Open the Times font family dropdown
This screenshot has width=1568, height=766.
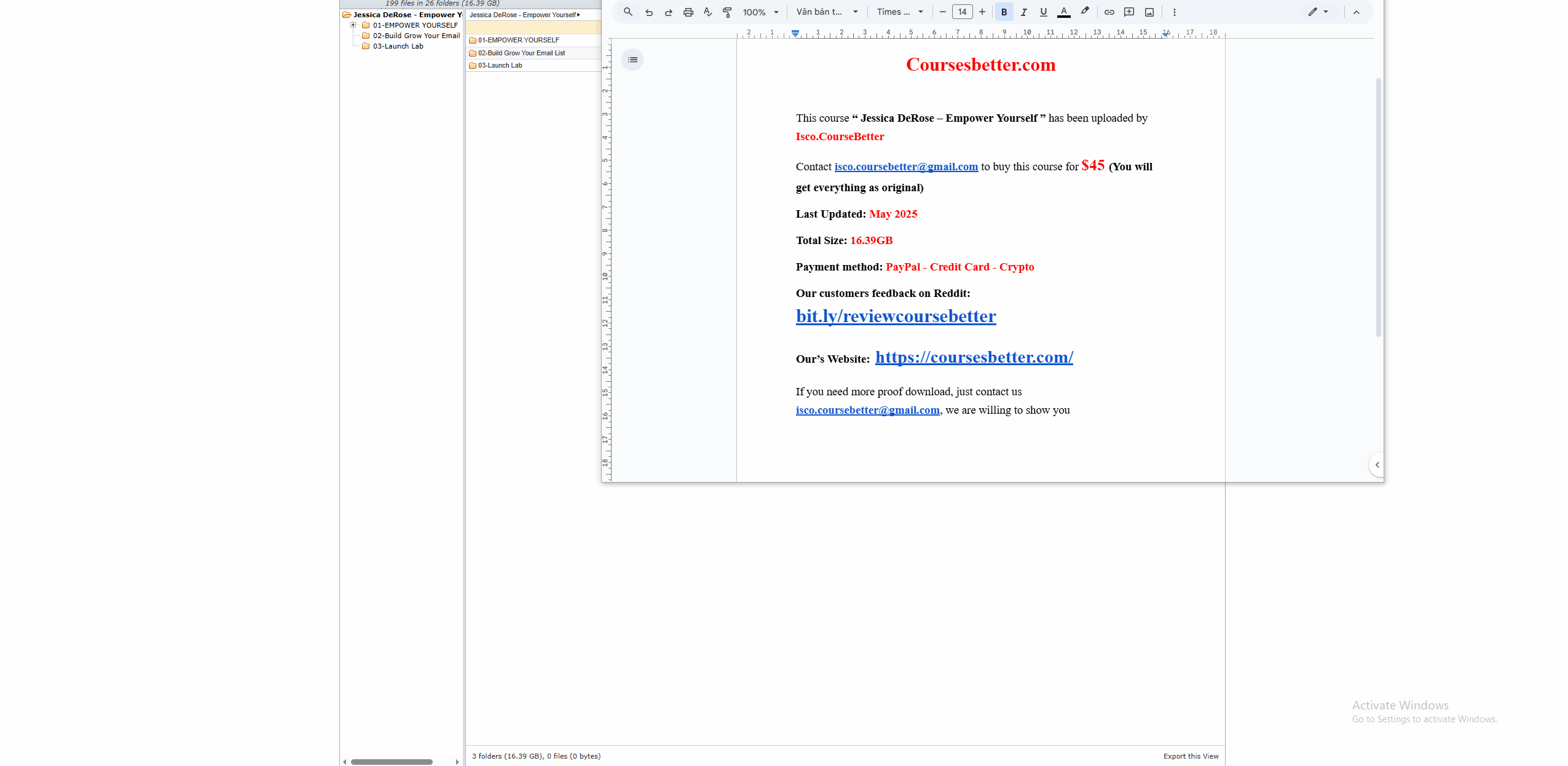(x=900, y=12)
